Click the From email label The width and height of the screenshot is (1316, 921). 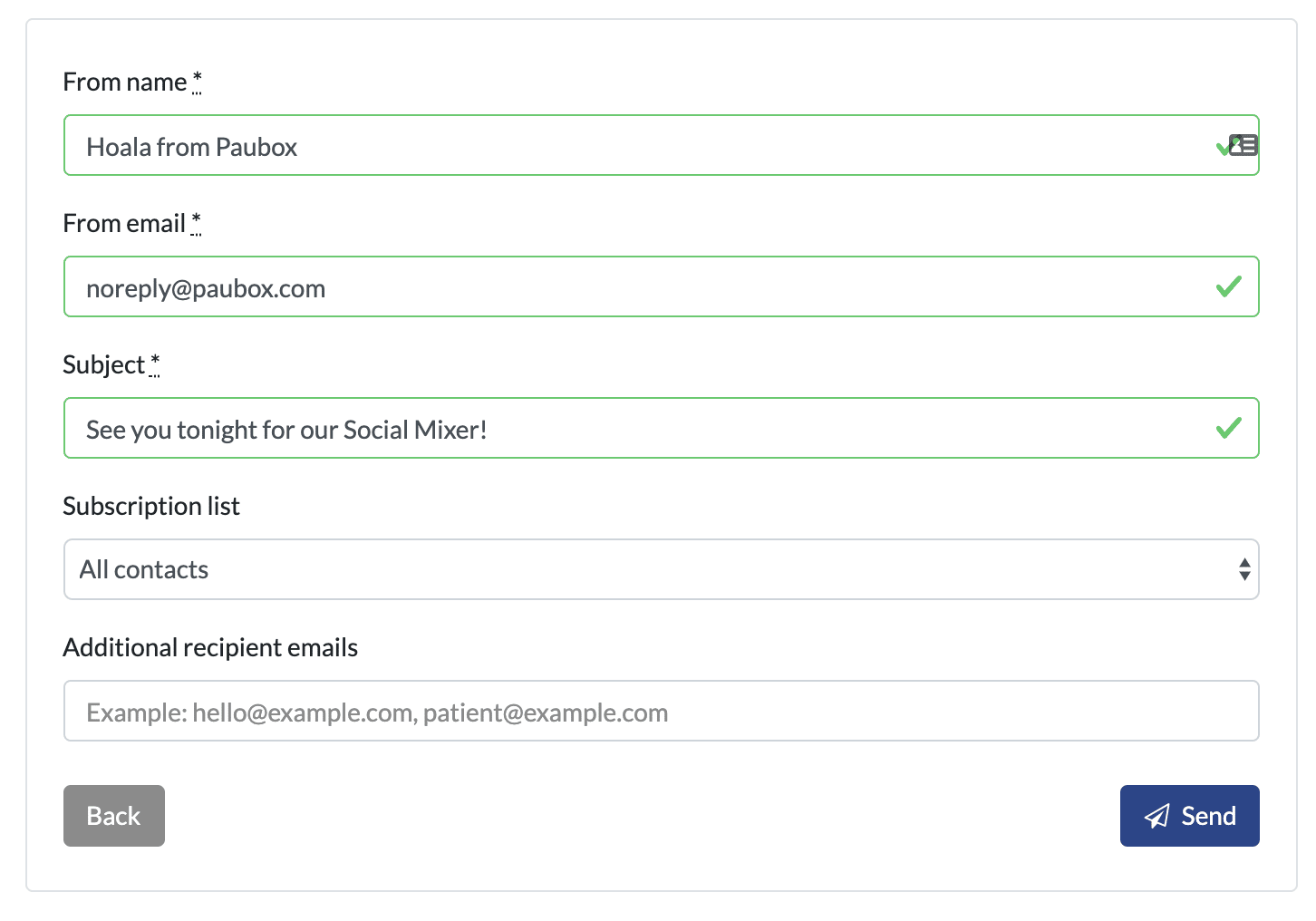[x=123, y=224]
